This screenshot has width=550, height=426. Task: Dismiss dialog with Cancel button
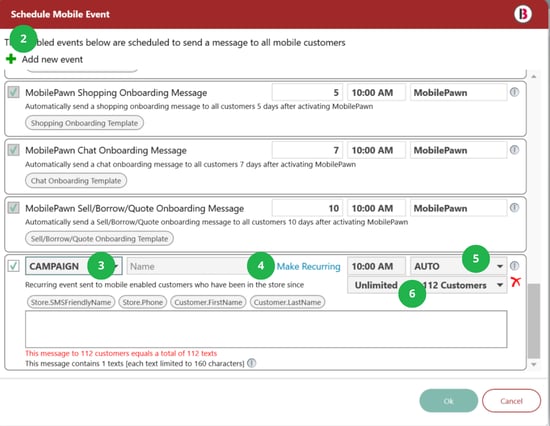[x=511, y=401]
